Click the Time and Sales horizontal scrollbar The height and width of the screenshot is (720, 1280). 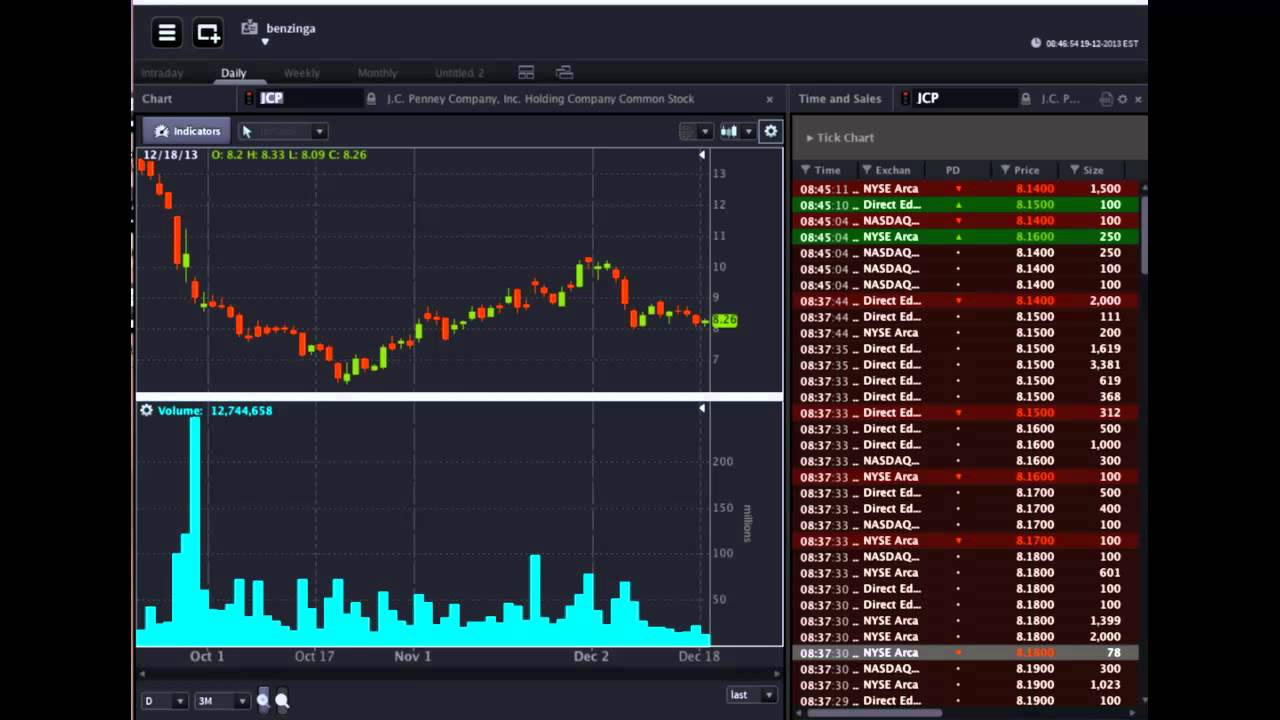click(x=875, y=713)
